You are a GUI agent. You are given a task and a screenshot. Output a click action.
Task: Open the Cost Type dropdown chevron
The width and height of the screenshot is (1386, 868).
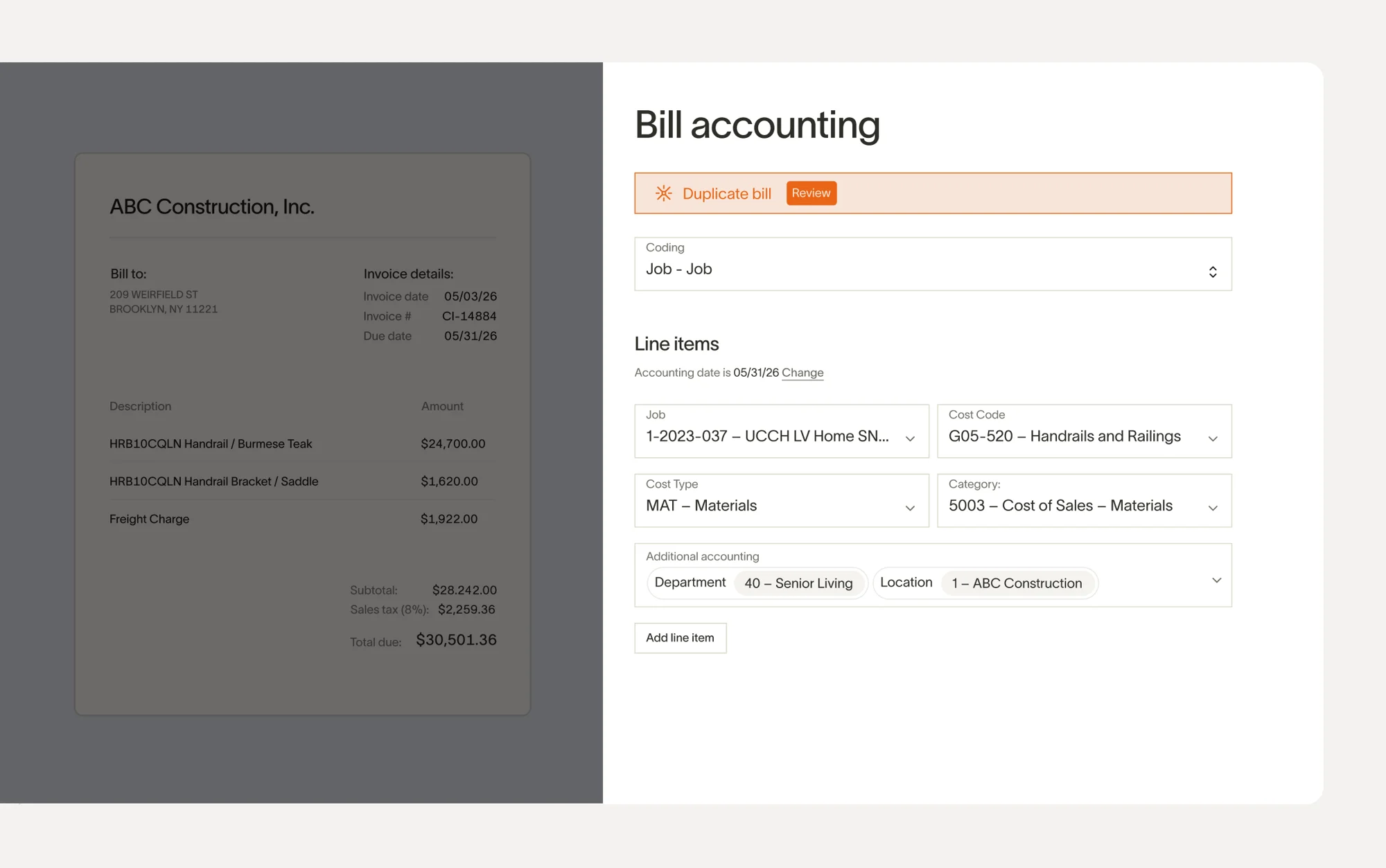point(910,508)
